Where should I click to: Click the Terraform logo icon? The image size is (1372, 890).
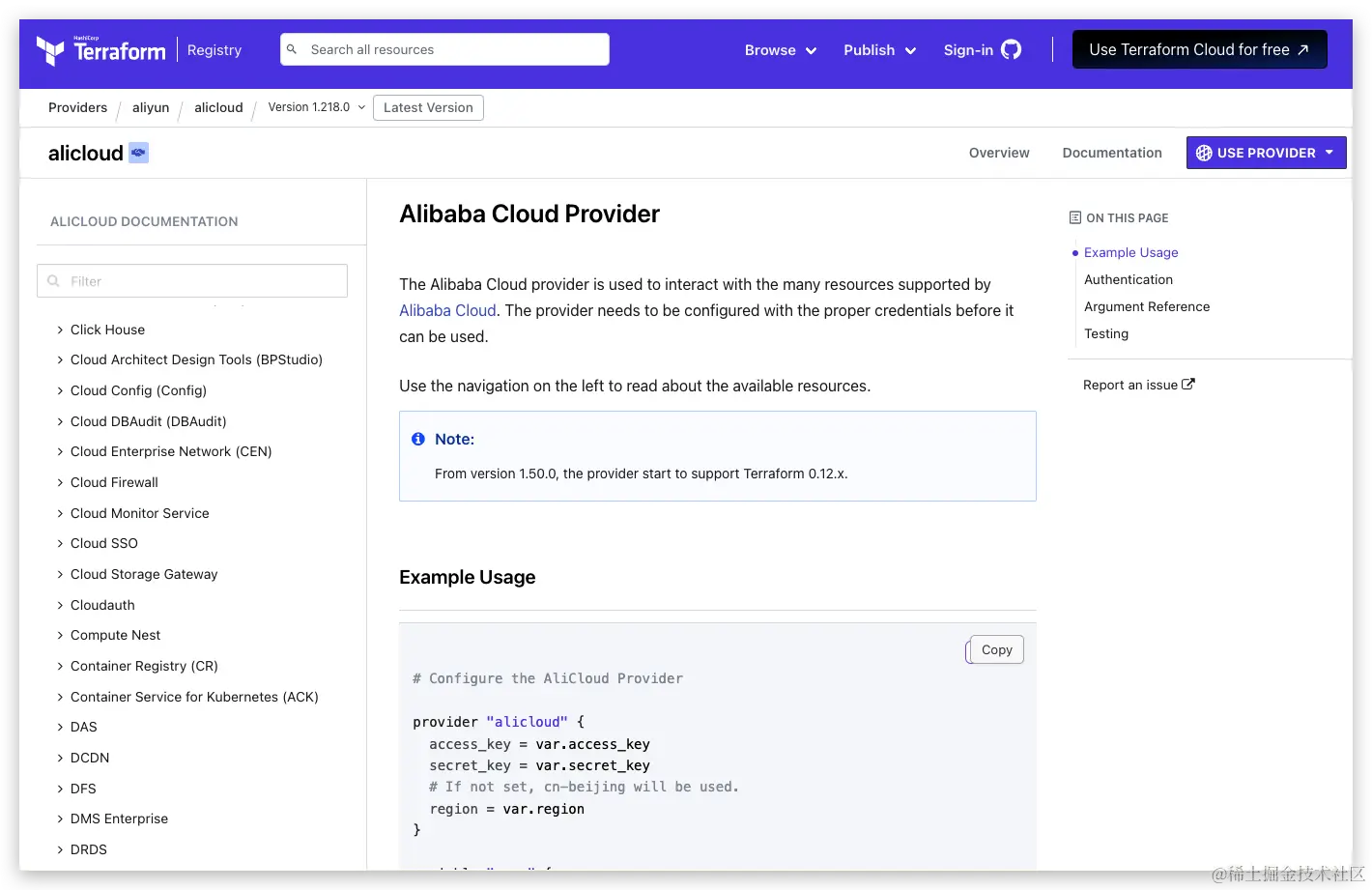[50, 50]
